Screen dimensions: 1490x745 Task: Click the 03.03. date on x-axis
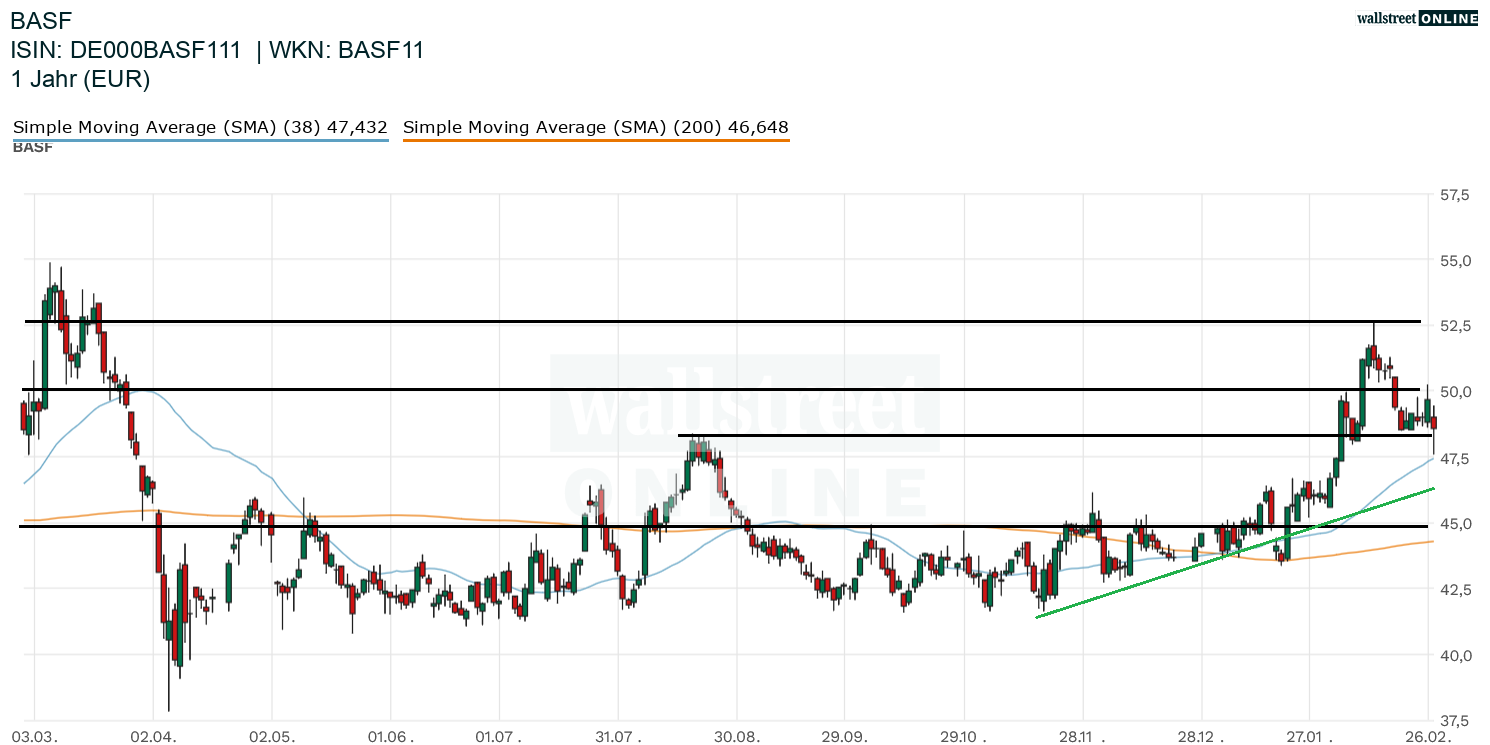point(35,736)
